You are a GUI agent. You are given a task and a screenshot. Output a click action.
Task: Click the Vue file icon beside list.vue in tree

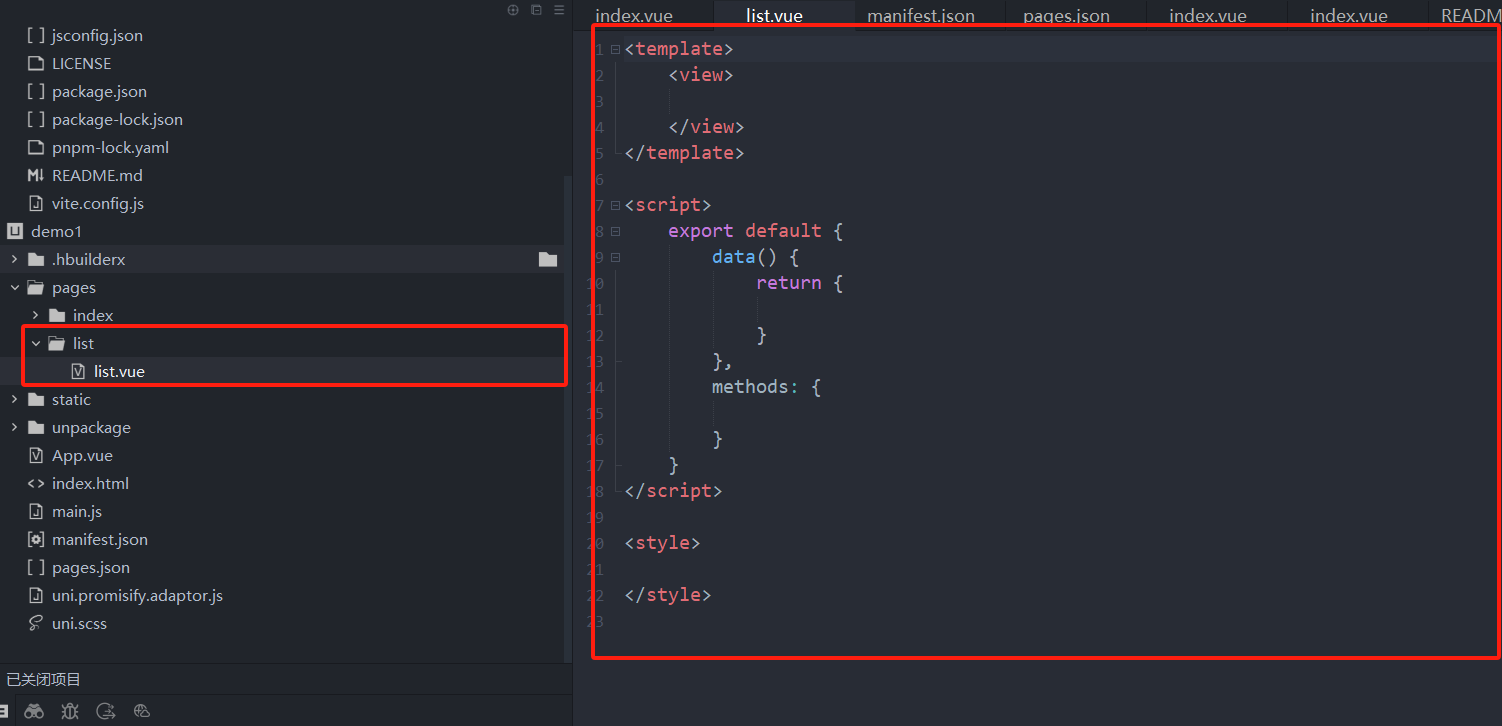pyautogui.click(x=78, y=371)
